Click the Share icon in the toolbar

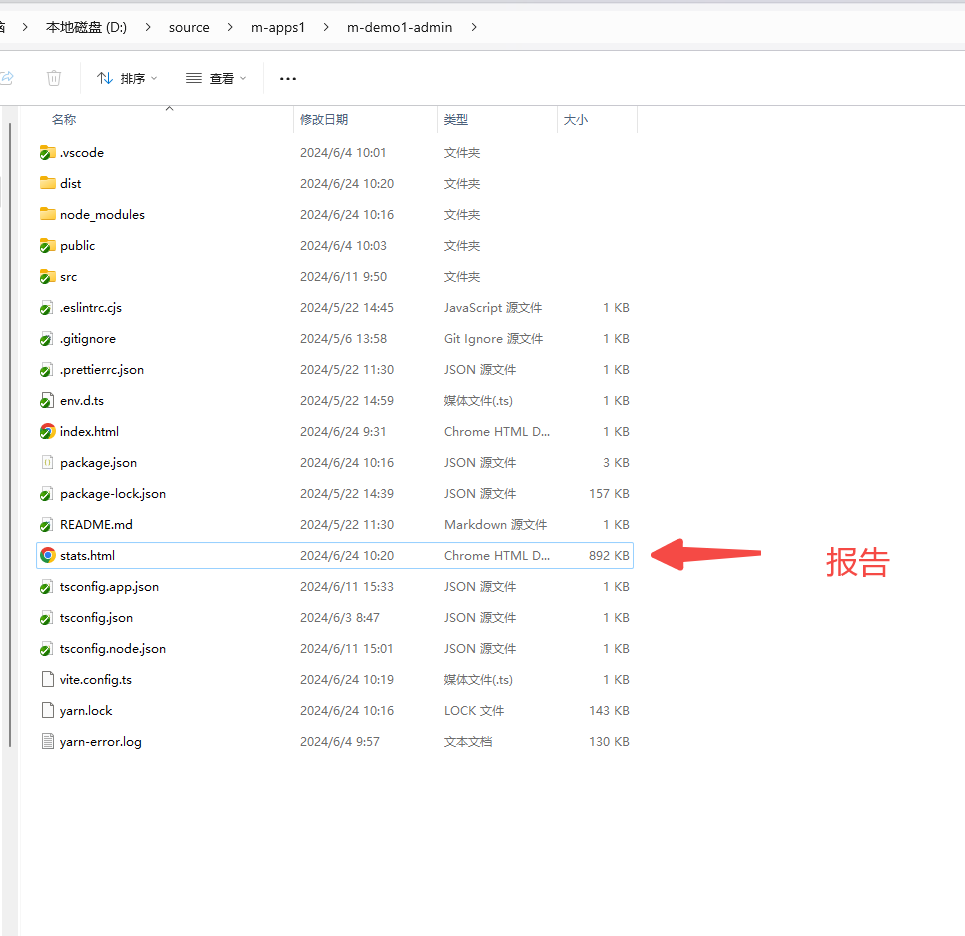click(8, 77)
